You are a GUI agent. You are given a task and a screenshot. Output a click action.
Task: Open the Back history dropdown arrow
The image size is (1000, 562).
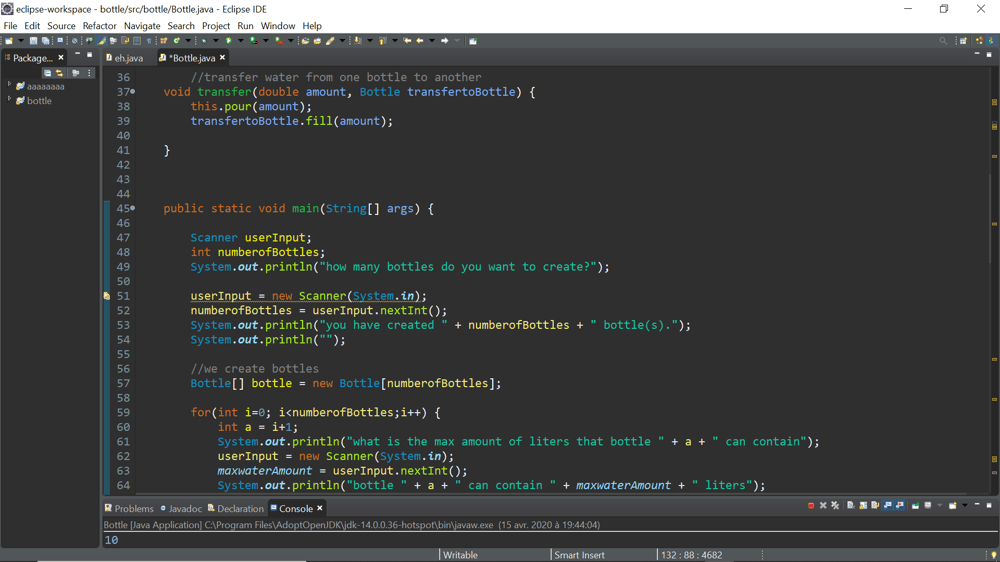[x=432, y=41]
